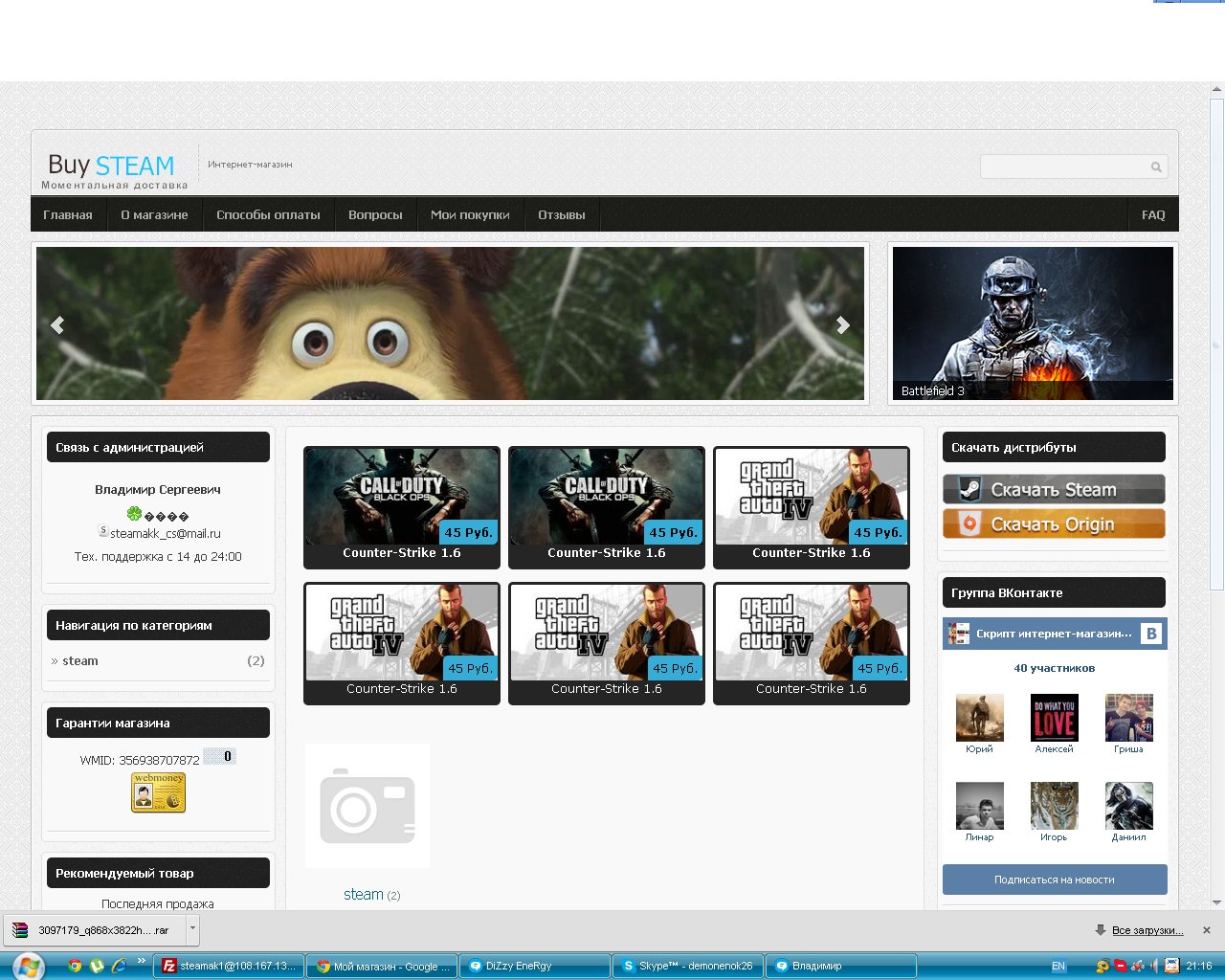
Task: Click the search magnifier icon
Action: coord(1156,167)
